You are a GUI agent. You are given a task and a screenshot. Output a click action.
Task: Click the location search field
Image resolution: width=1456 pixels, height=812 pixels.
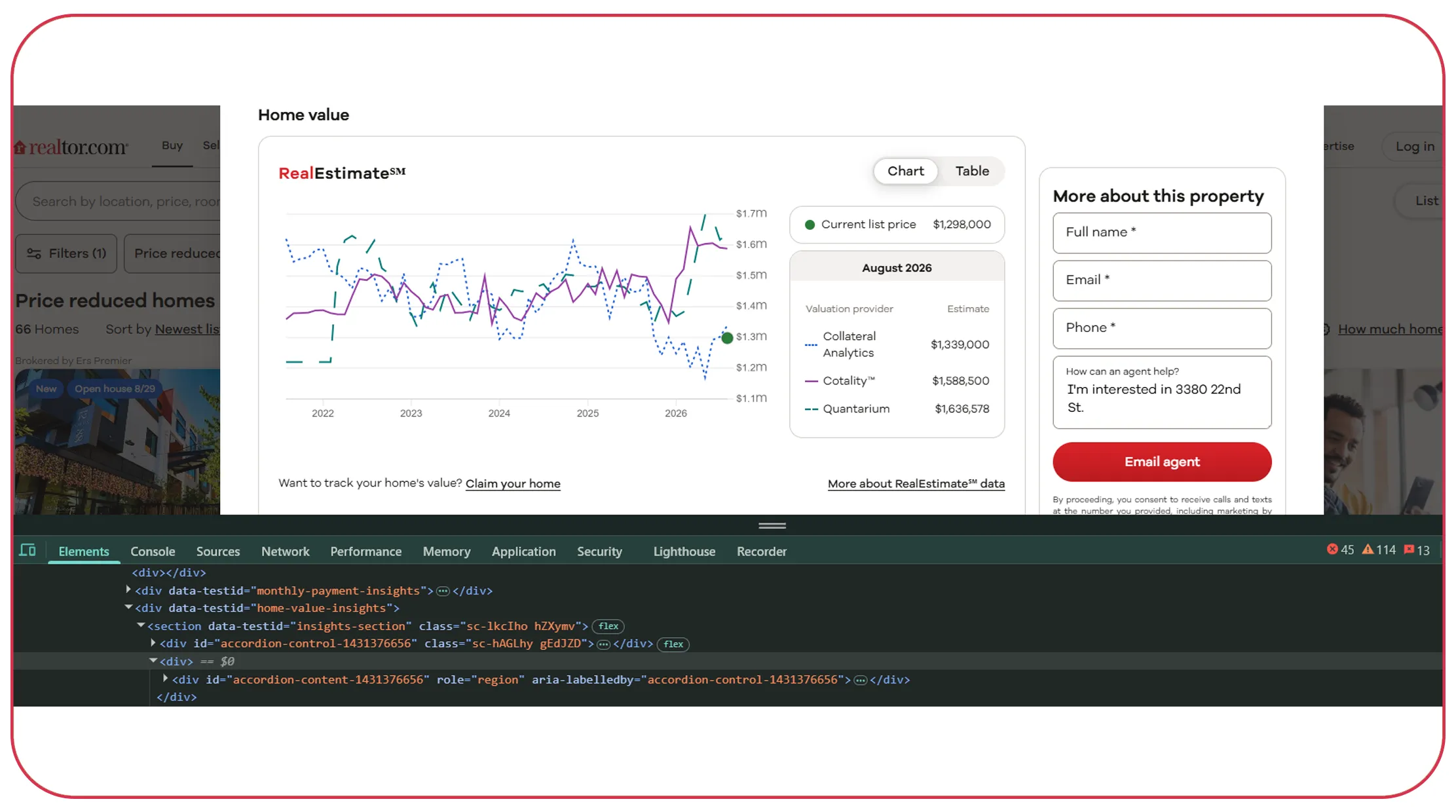pyautogui.click(x=119, y=201)
